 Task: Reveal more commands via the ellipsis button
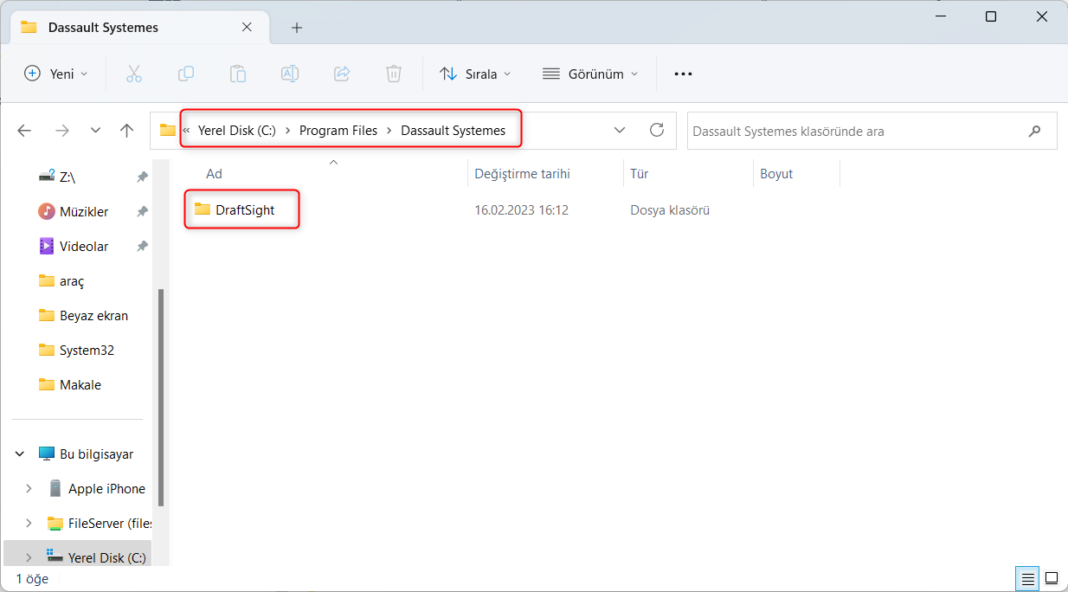click(x=683, y=73)
